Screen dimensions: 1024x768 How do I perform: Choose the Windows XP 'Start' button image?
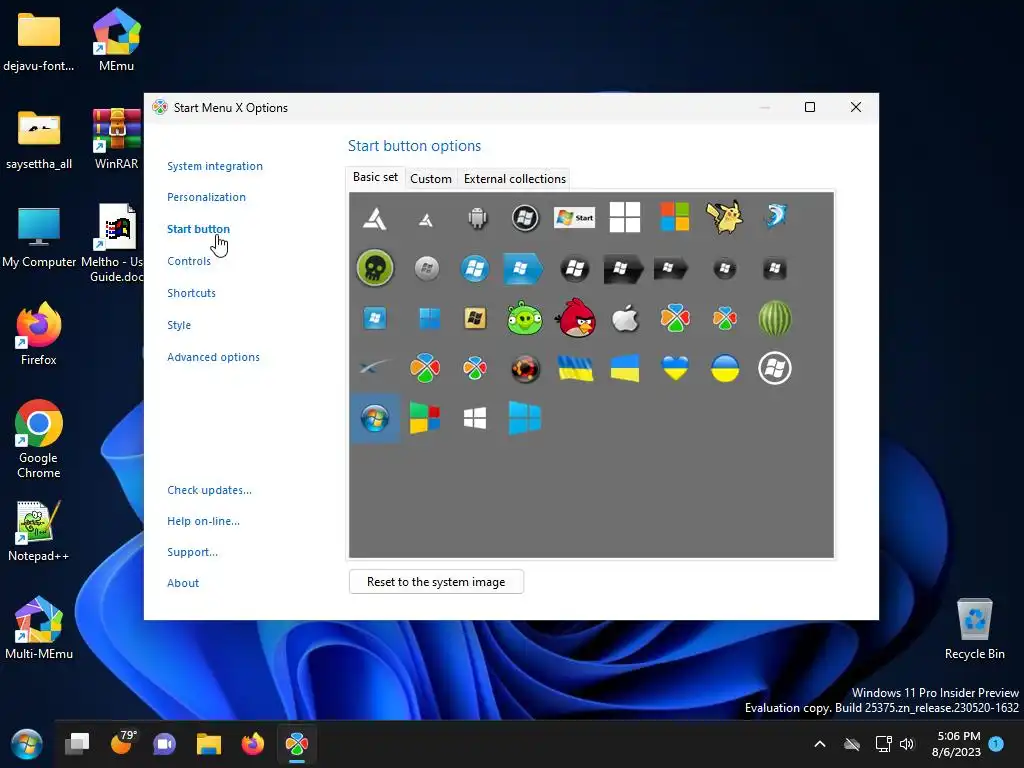pos(574,217)
